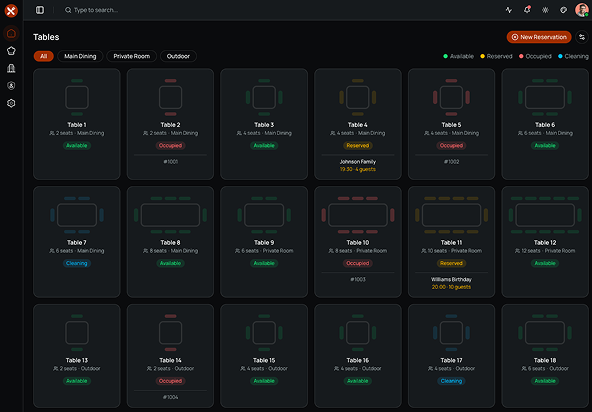Click the Table 14 Occupied badge
This screenshot has width=592, height=412.
click(x=171, y=381)
